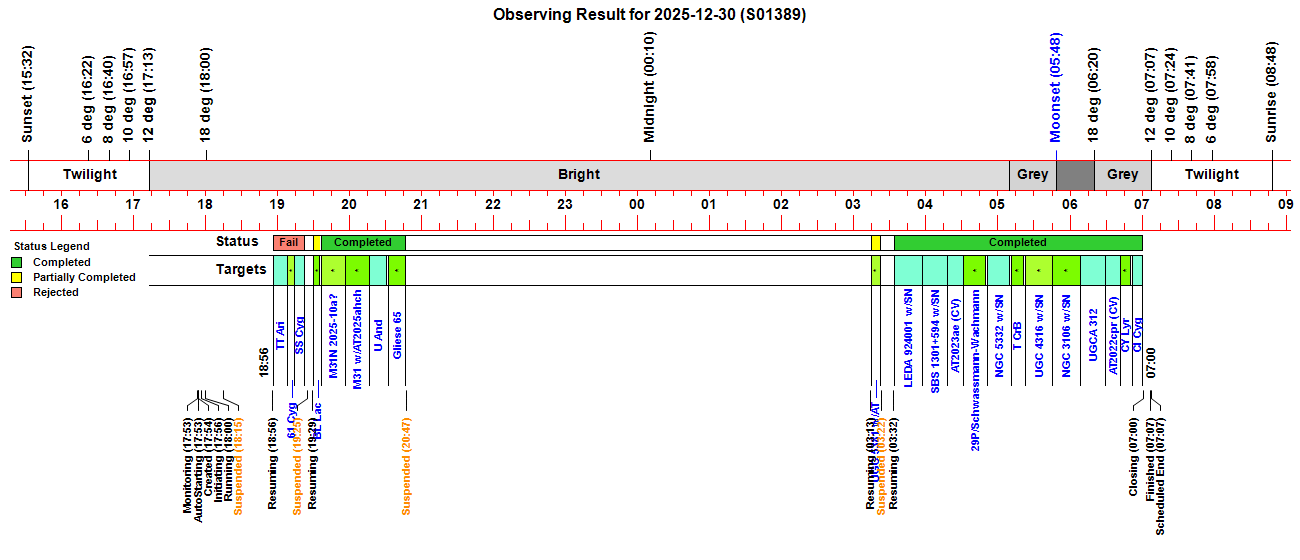Click the long Completed status bar after 03:32
1300x560 pixels.
1017,242
